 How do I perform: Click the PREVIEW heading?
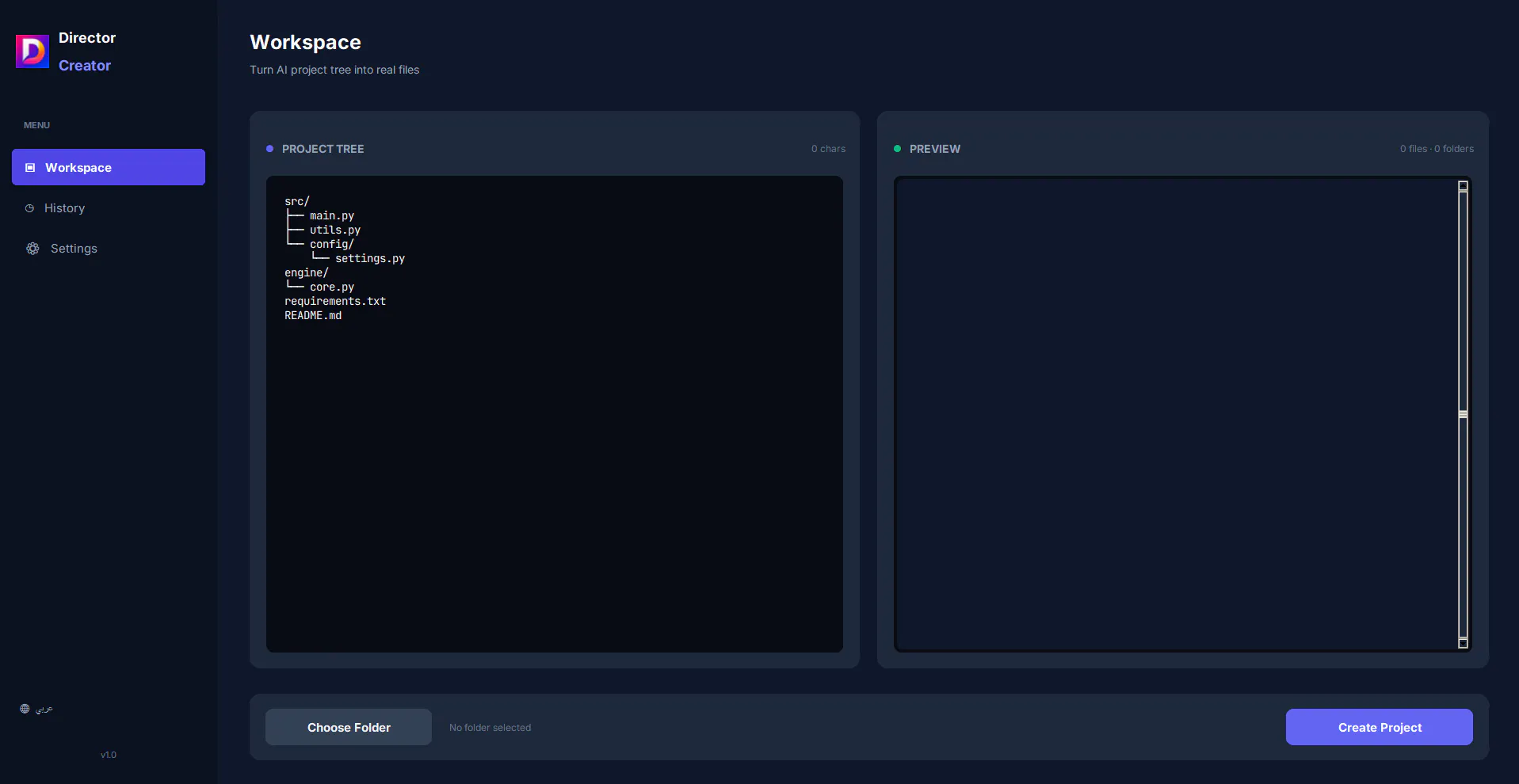point(935,149)
